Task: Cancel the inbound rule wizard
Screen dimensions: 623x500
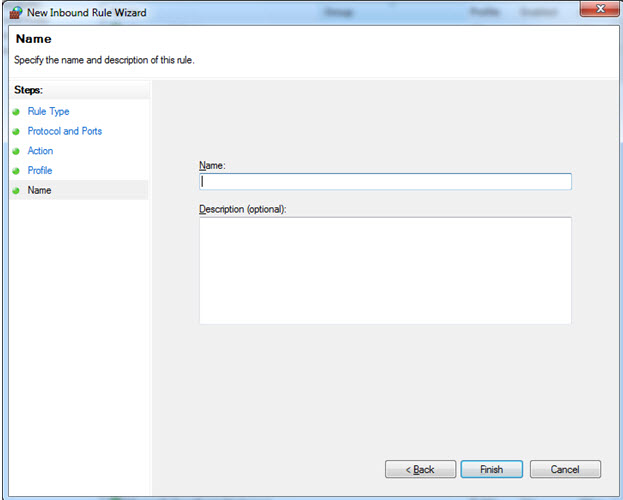Action: tap(565, 469)
